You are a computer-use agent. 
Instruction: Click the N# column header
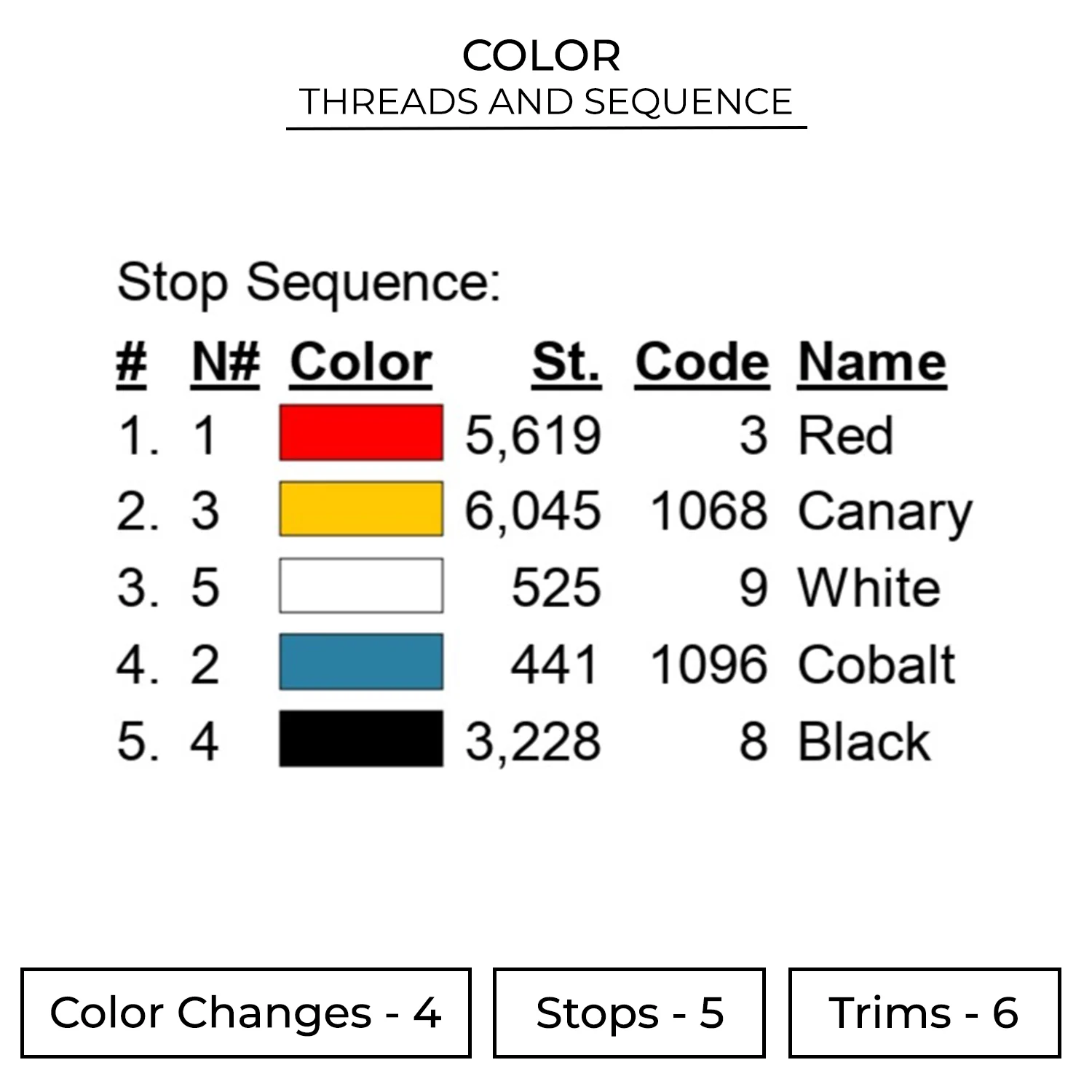point(226,363)
